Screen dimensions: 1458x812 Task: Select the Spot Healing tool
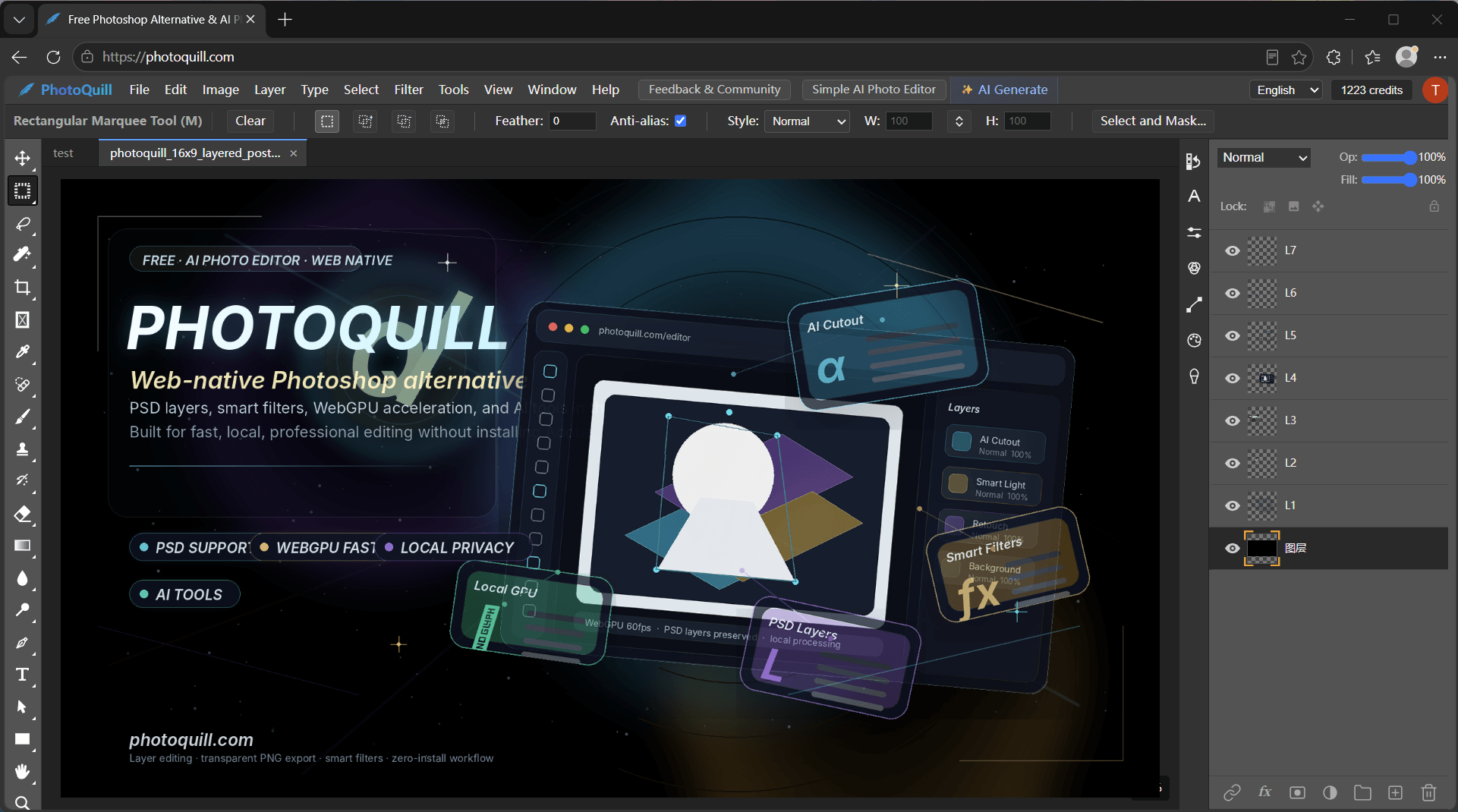(23, 385)
